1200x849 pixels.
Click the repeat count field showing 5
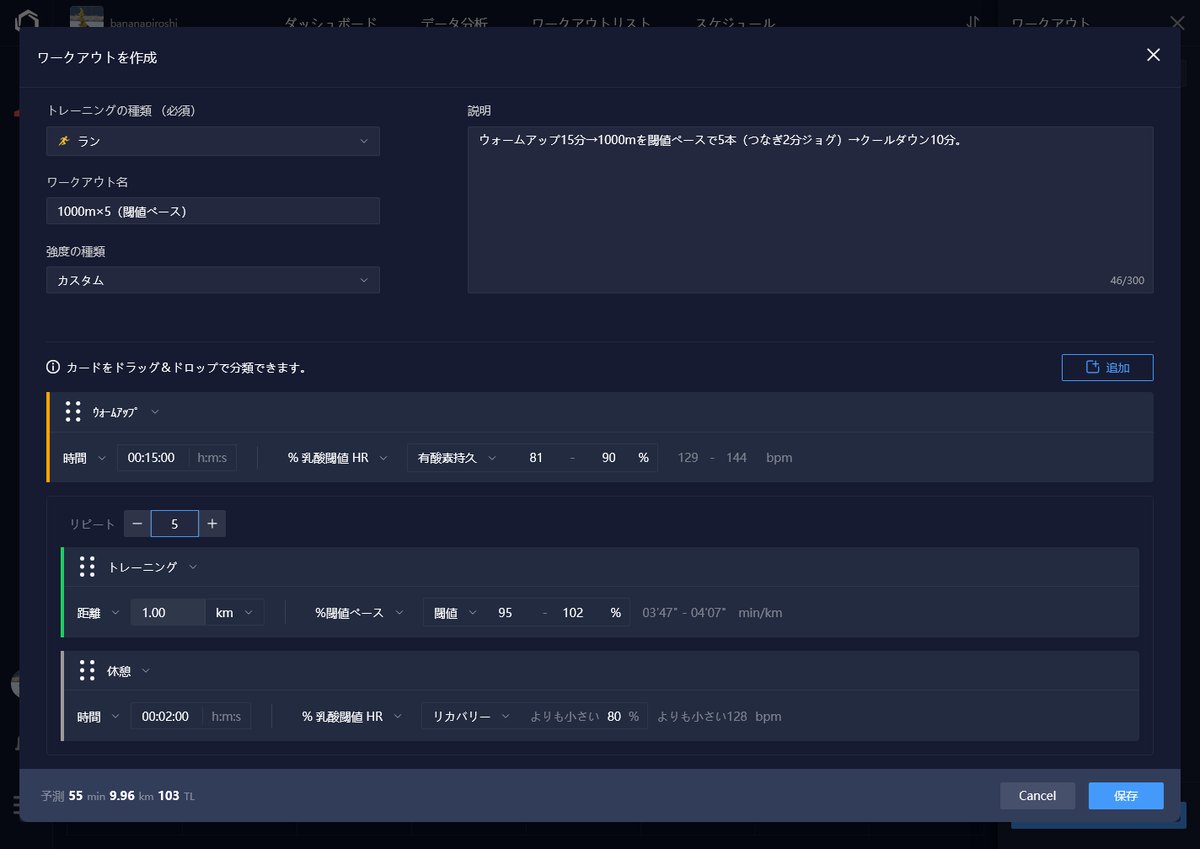click(x=175, y=524)
